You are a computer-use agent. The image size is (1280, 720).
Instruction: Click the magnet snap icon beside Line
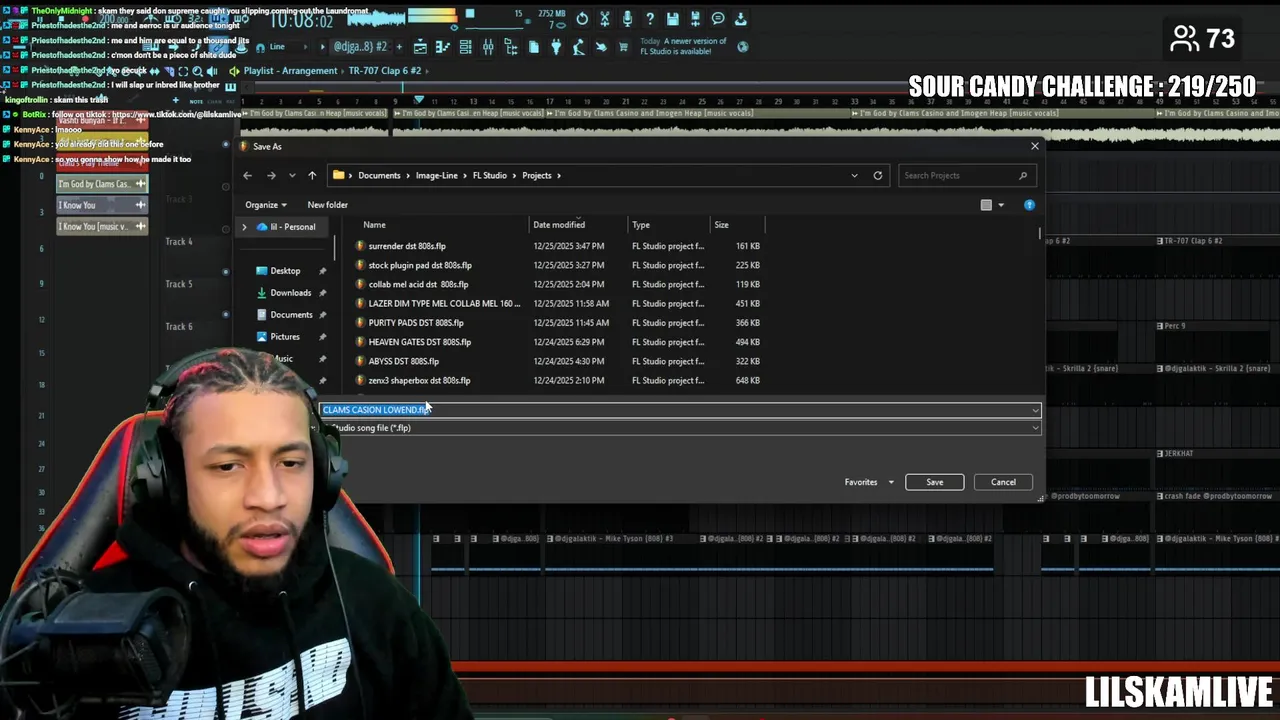[x=260, y=47]
